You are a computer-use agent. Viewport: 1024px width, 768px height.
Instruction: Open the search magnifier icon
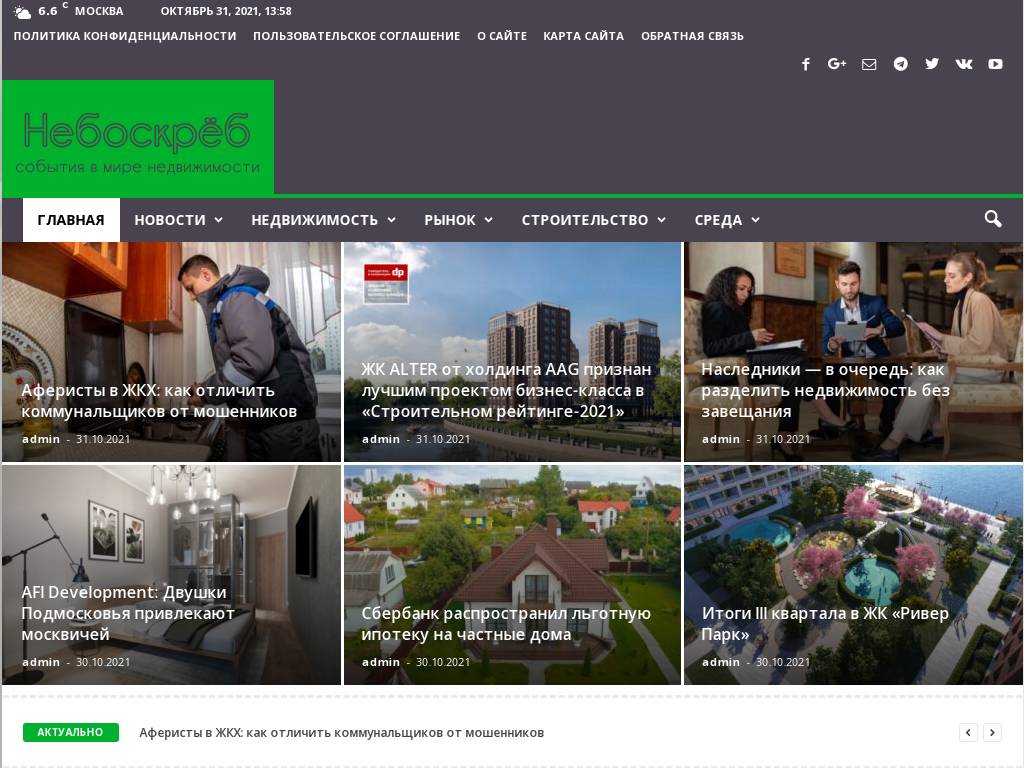[992, 219]
